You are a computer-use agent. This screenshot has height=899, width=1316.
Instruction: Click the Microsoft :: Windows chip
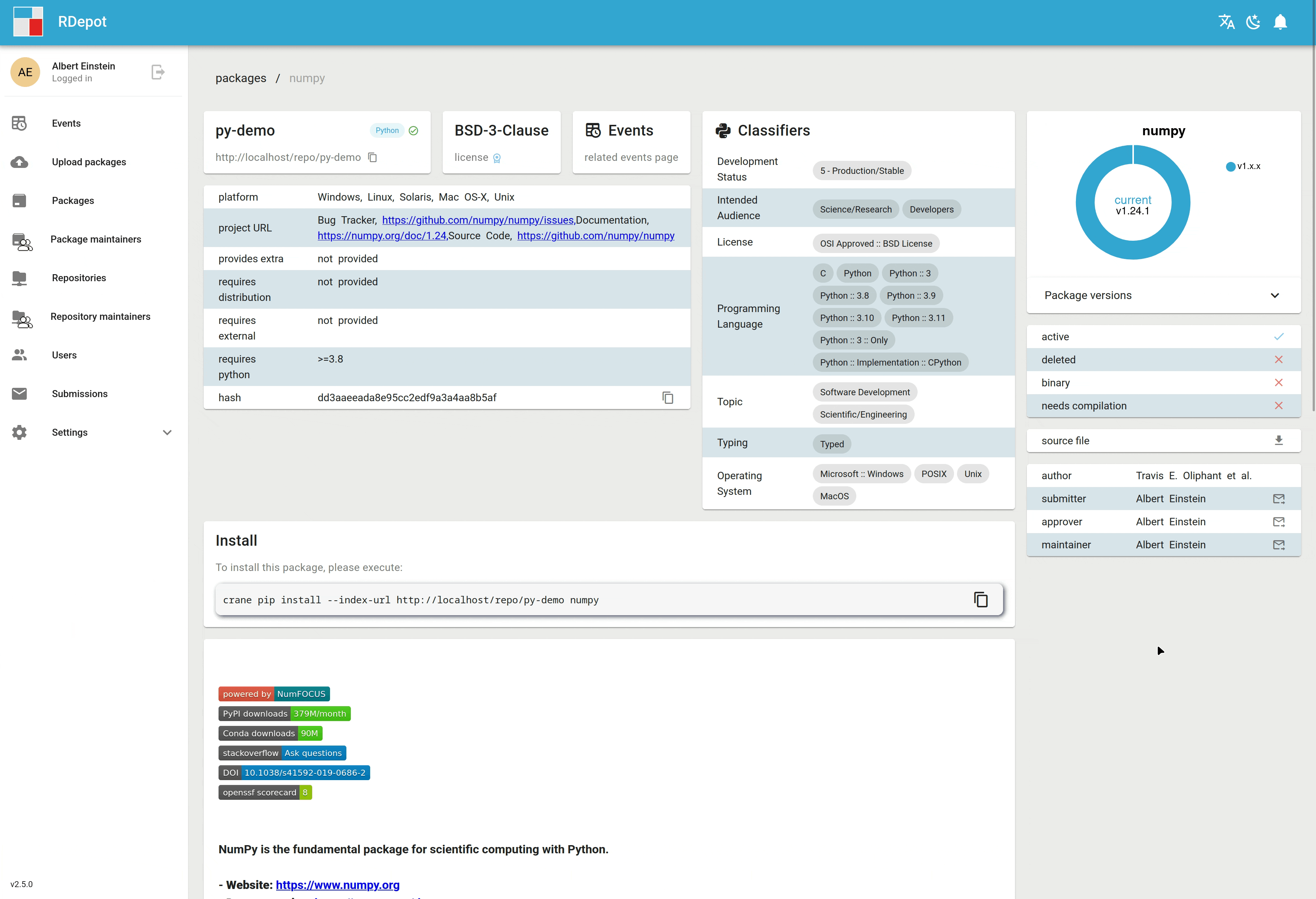point(861,474)
